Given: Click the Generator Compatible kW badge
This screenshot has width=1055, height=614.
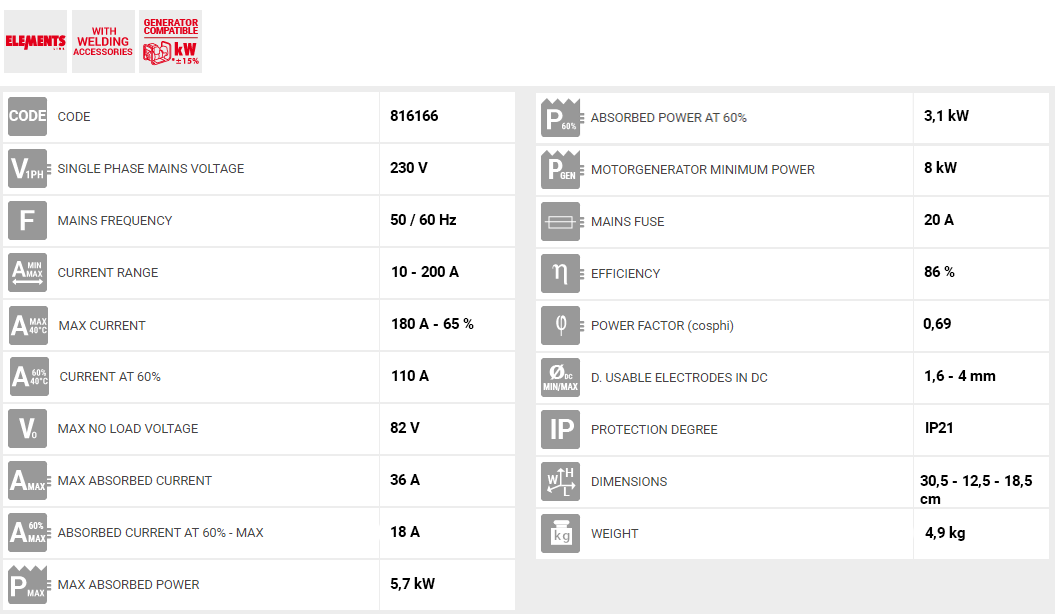Looking at the screenshot, I should pos(171,42).
